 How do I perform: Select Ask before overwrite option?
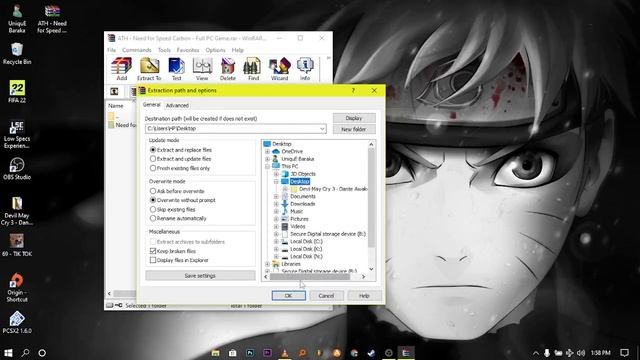tap(177, 191)
